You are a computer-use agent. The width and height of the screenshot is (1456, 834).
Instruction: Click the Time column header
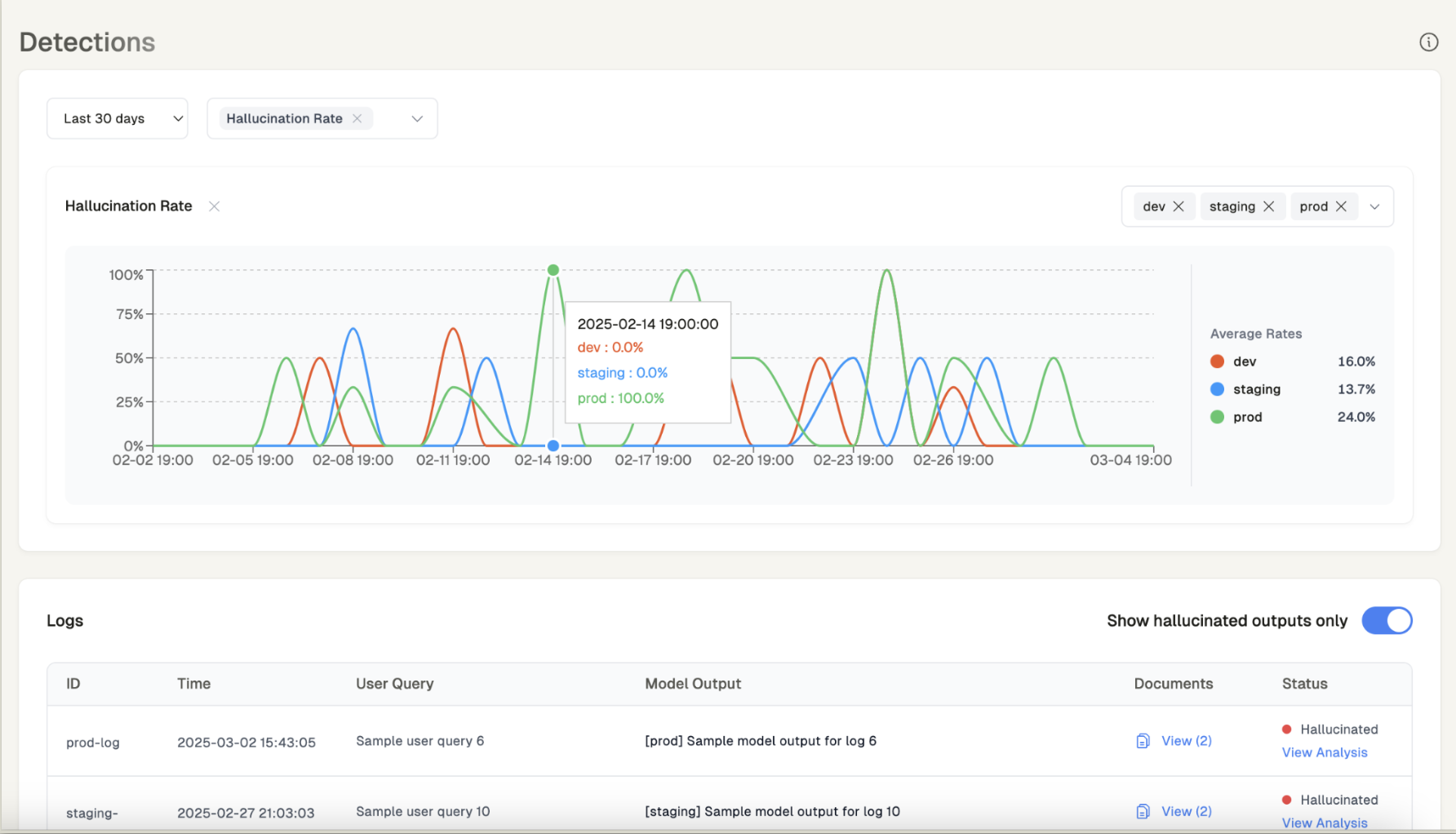pyautogui.click(x=194, y=684)
